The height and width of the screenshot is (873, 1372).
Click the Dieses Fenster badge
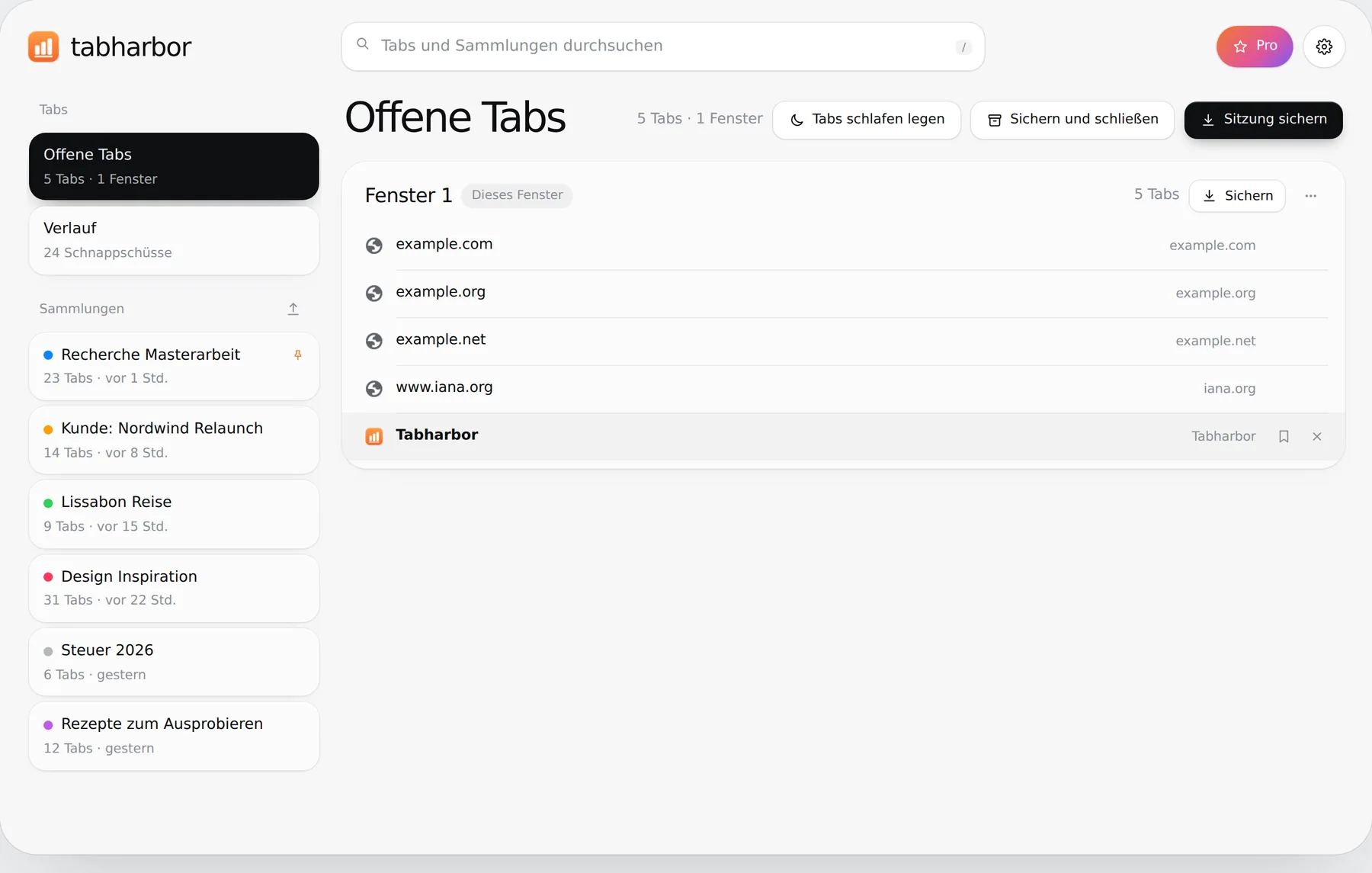pos(517,195)
